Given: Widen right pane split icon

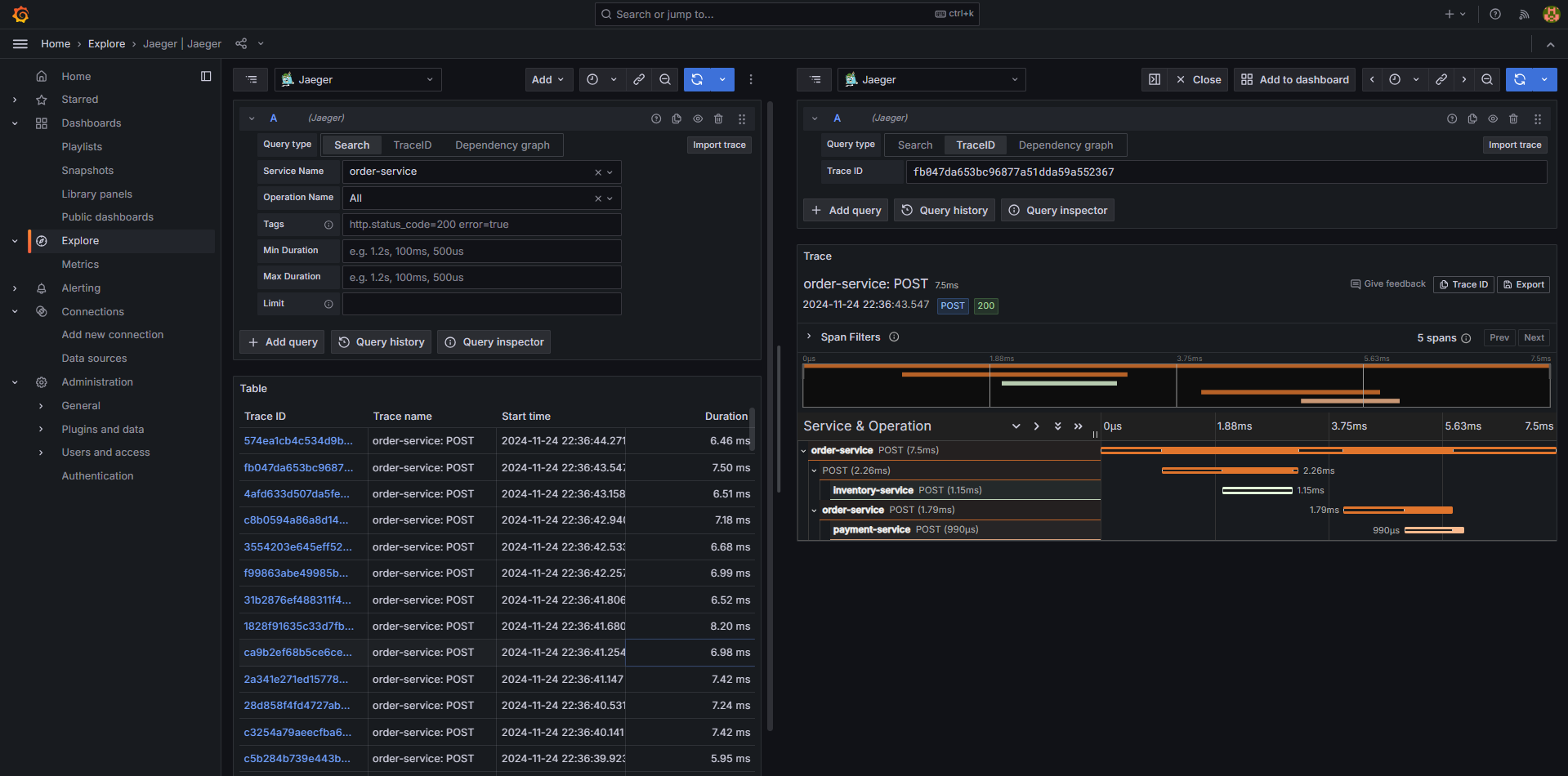Looking at the screenshot, I should [x=1155, y=79].
